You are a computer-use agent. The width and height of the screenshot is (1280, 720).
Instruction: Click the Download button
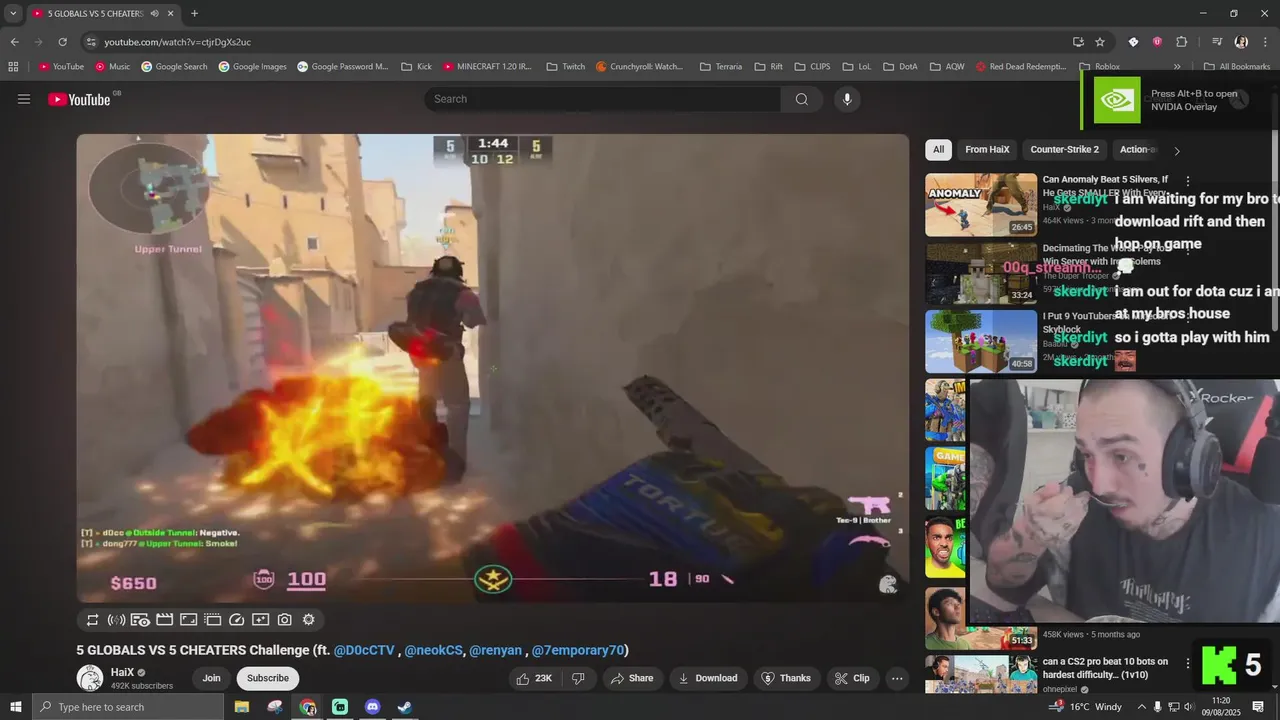click(708, 678)
